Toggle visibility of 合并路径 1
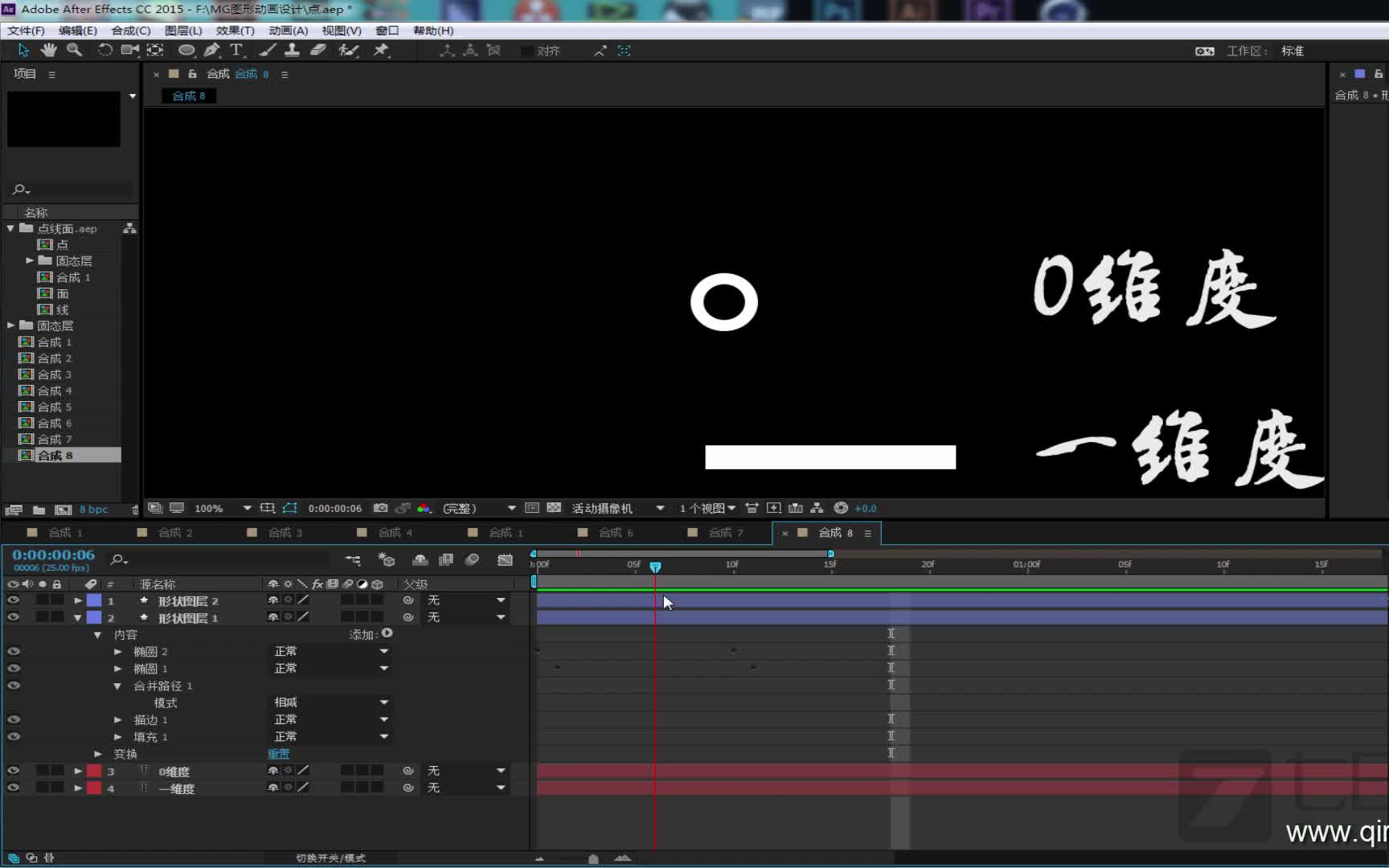The width and height of the screenshot is (1389, 868). click(x=13, y=686)
